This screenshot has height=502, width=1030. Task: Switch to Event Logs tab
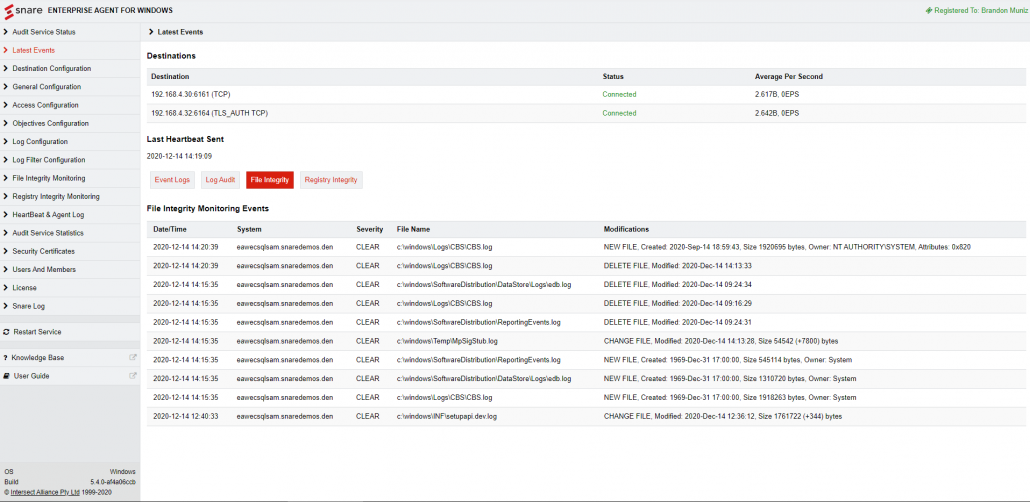click(x=171, y=180)
